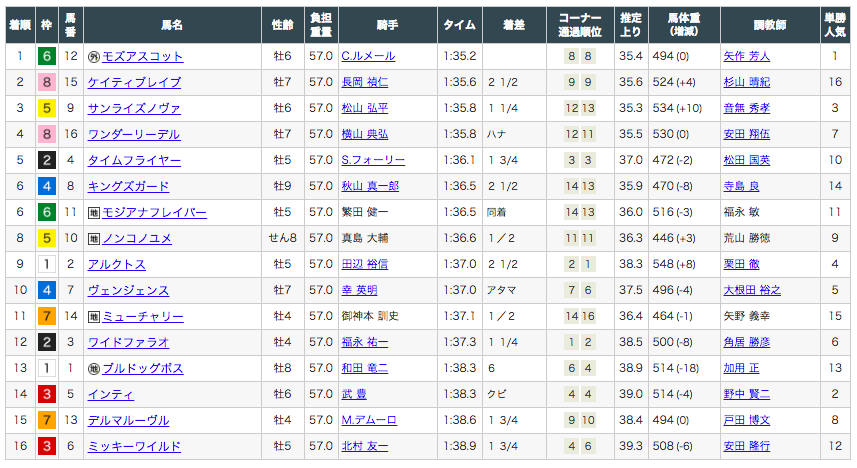Select the pink frame 8 box in ケイティブレイブ's row

coord(47,82)
